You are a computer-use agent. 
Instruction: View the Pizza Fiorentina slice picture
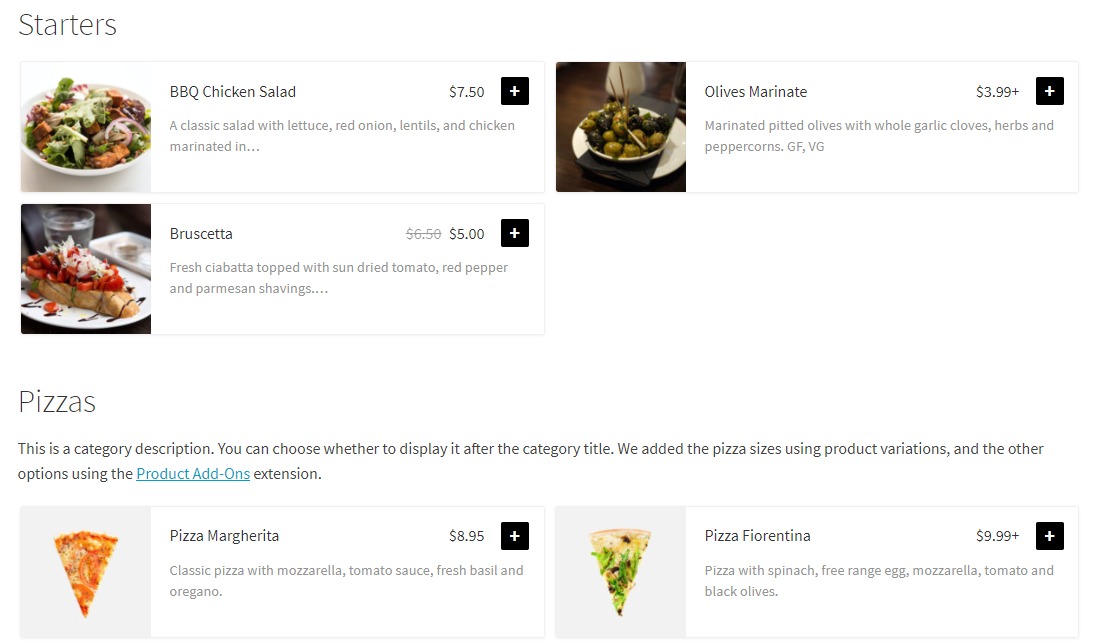621,572
